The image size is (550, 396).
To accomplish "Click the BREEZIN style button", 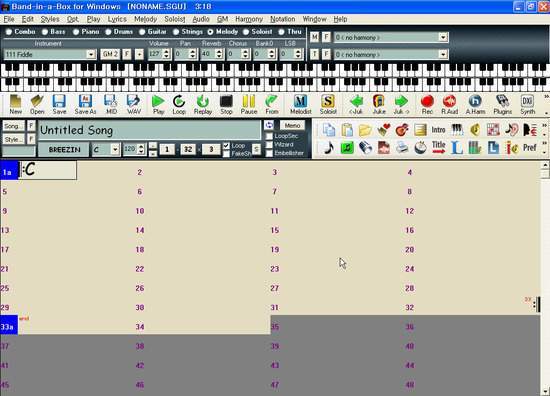I will click(x=64, y=150).
